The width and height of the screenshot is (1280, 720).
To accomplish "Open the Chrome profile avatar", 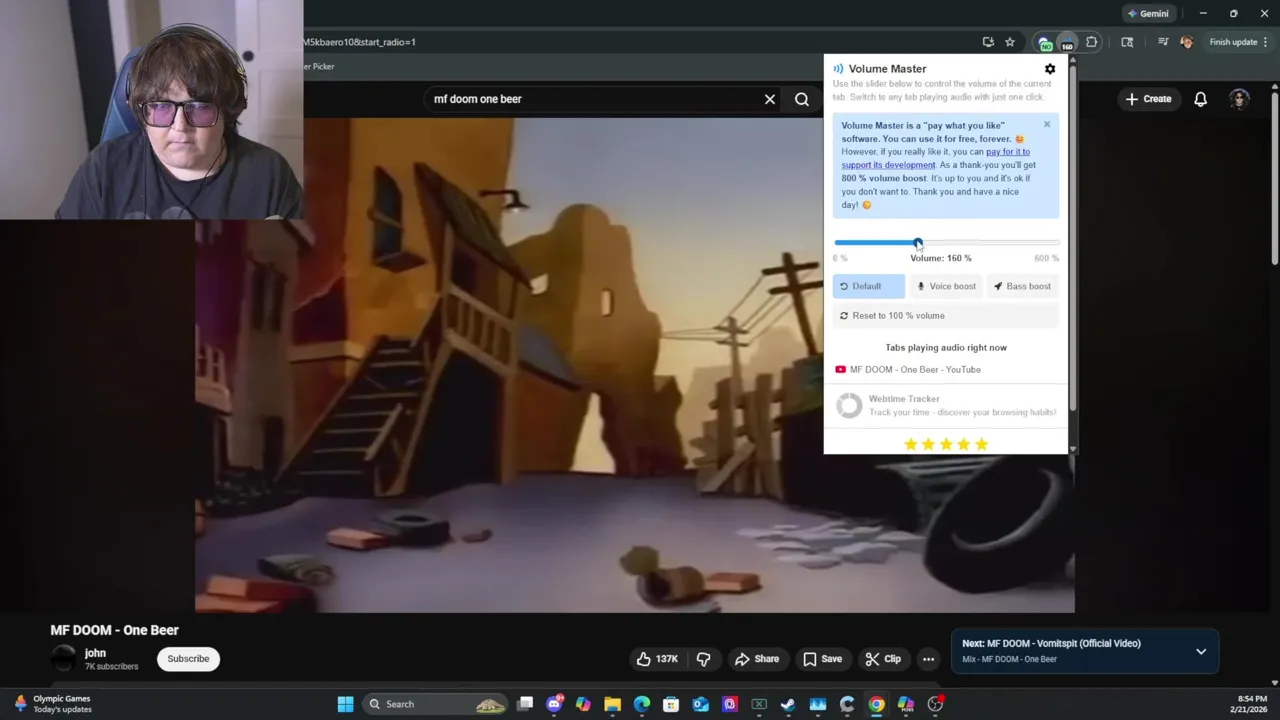I will pyautogui.click(x=1186, y=42).
